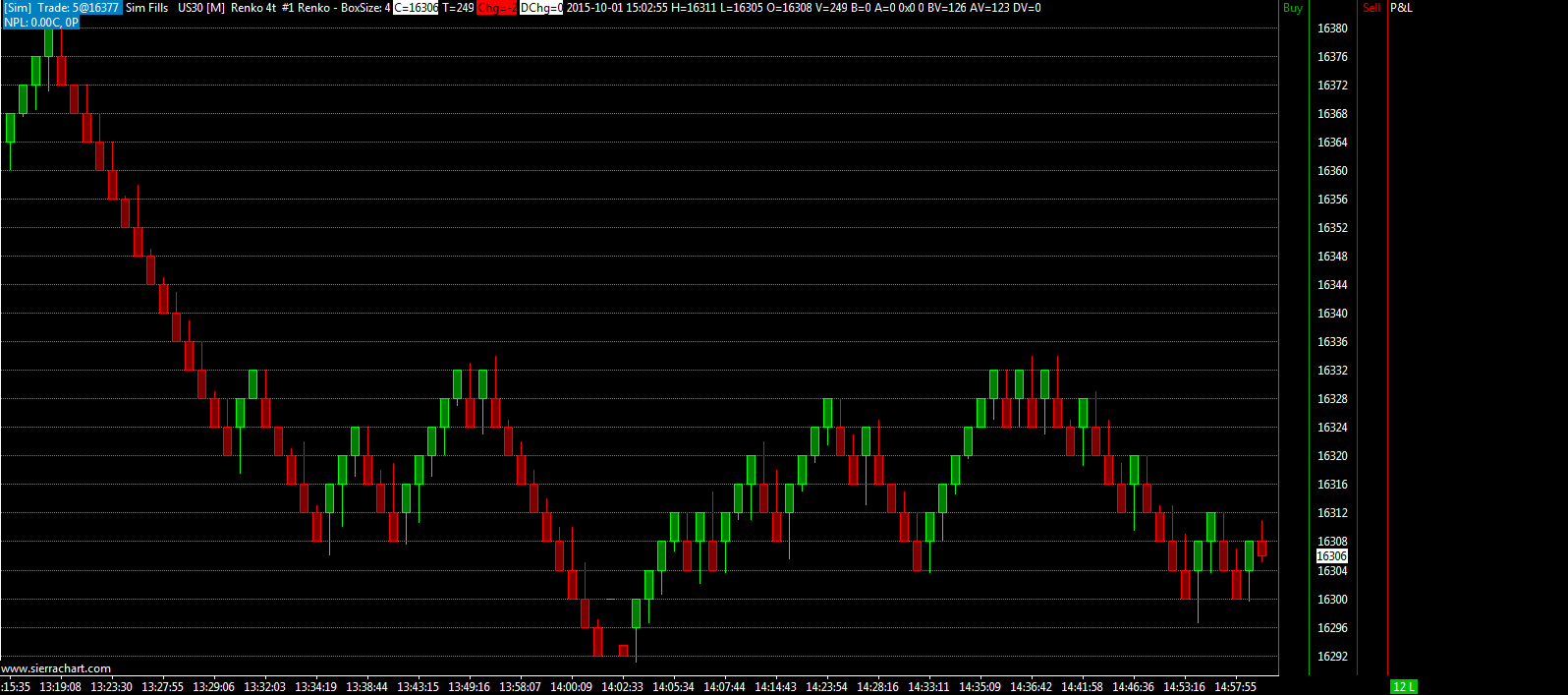Click the 14:53:16 time axis label
The width and height of the screenshot is (1568, 695).
[1184, 687]
